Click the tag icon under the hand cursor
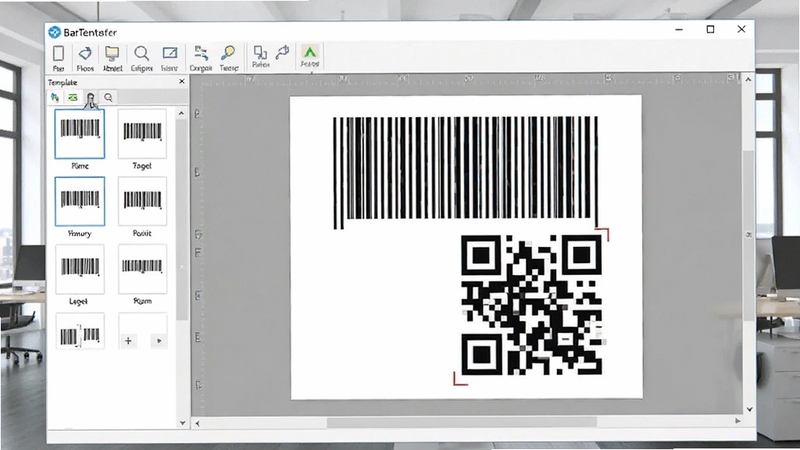This screenshot has height=450, width=800. coord(91,97)
